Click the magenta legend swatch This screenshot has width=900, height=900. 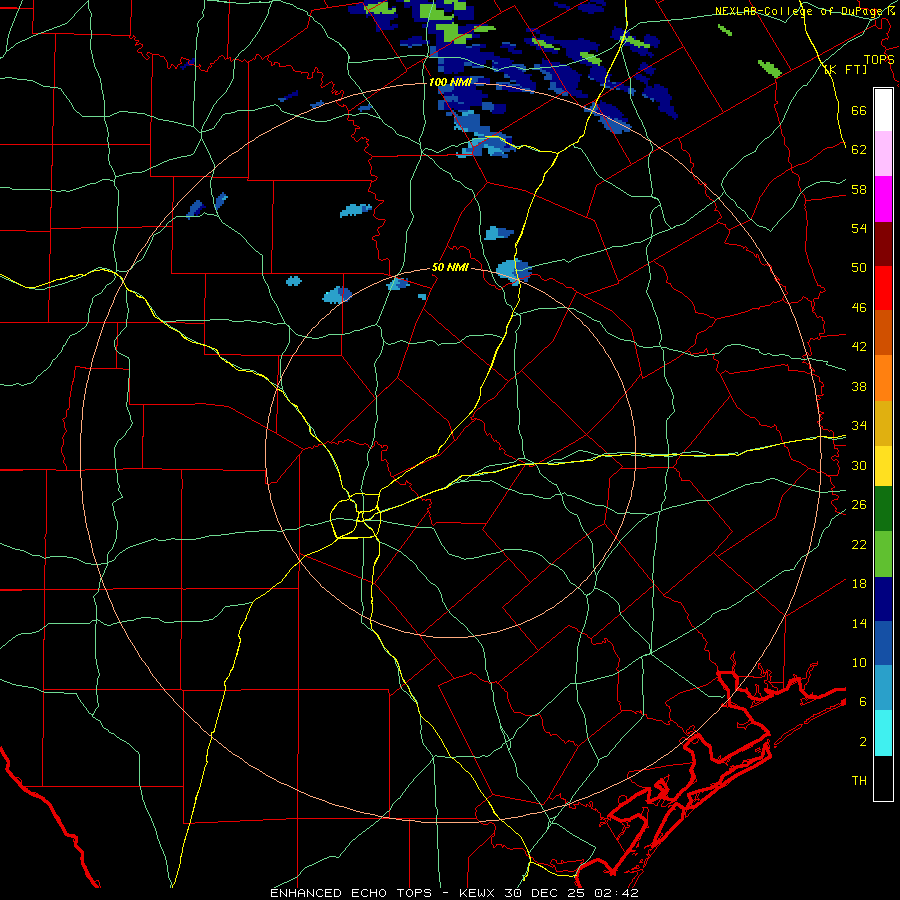coord(883,199)
